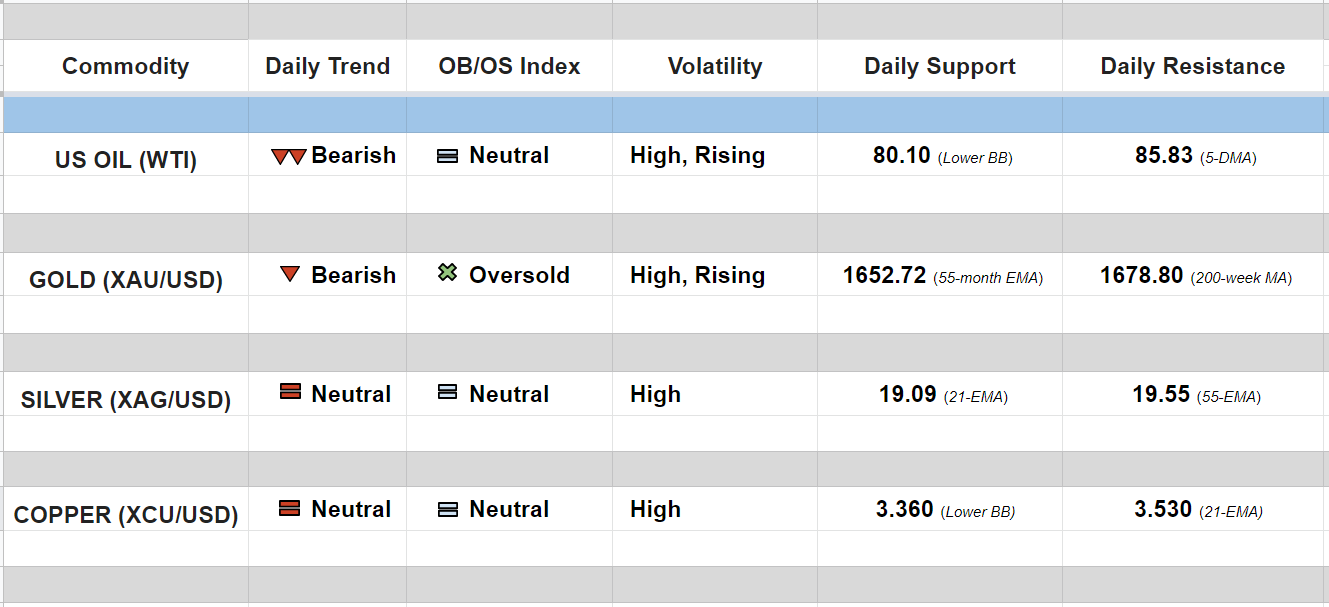Select Gold daily support value 1652.72

885,275
